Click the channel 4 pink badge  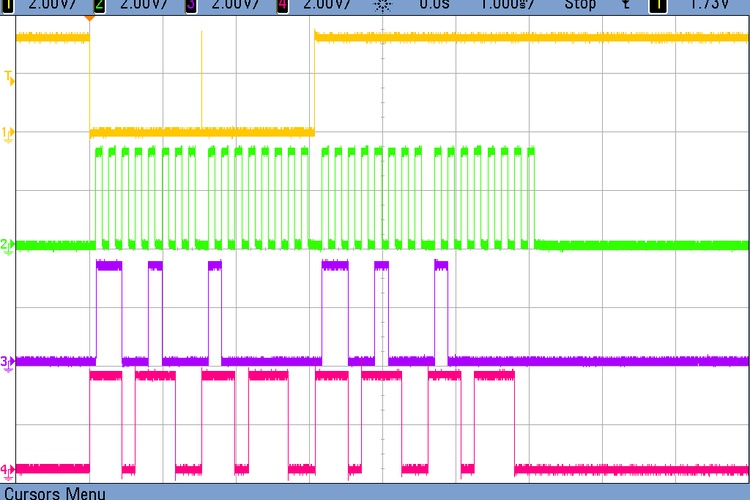[x=282, y=5]
